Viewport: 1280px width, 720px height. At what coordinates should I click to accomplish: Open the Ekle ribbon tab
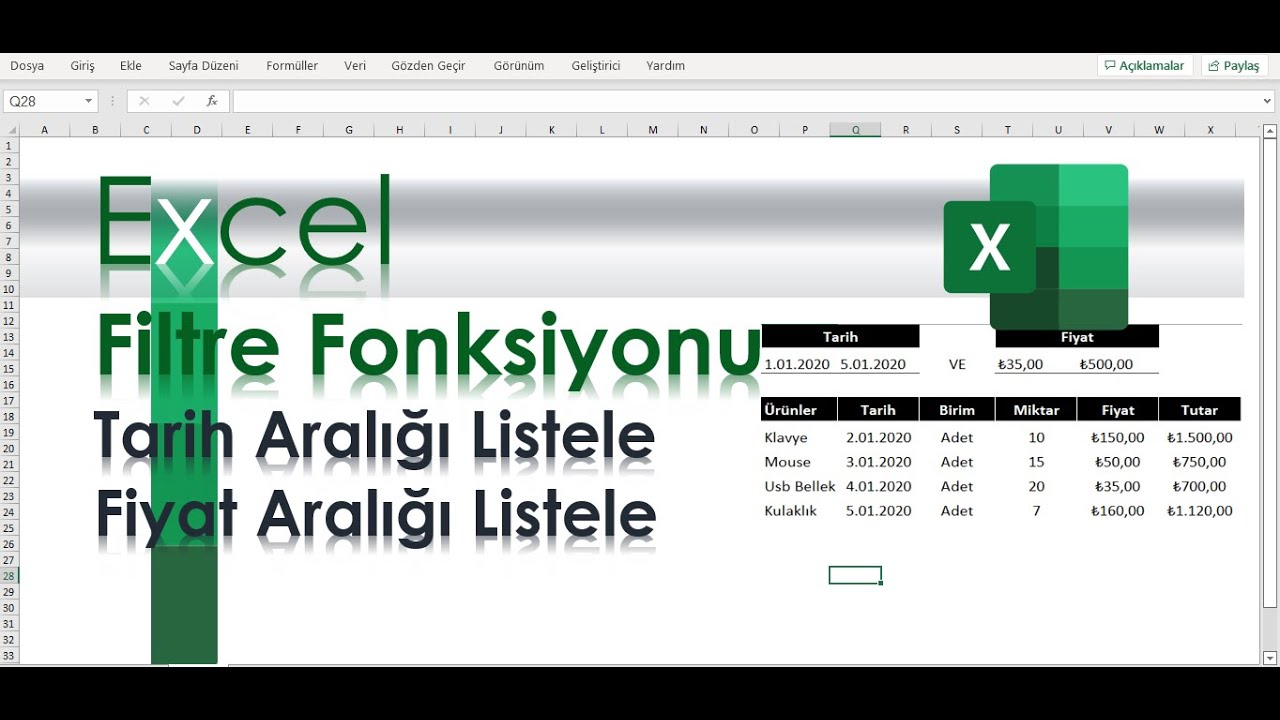pyautogui.click(x=131, y=66)
